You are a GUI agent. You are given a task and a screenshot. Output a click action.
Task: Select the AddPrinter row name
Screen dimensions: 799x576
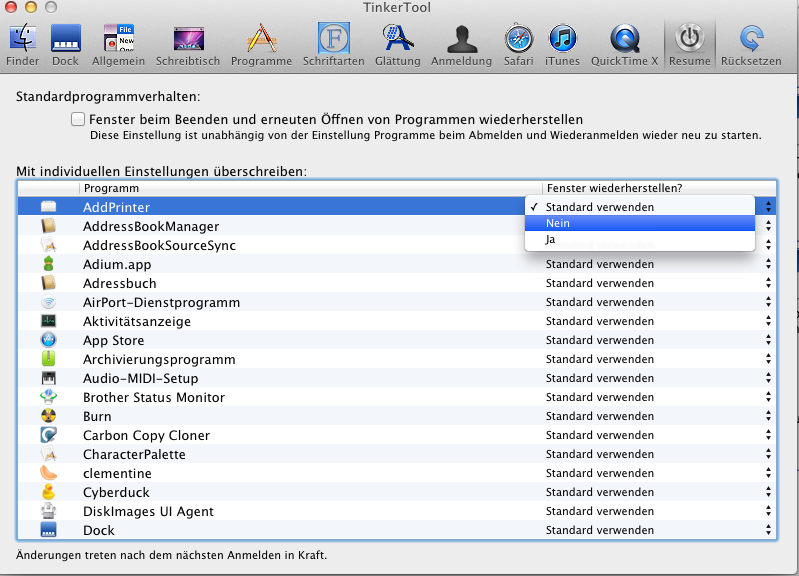[x=116, y=207]
